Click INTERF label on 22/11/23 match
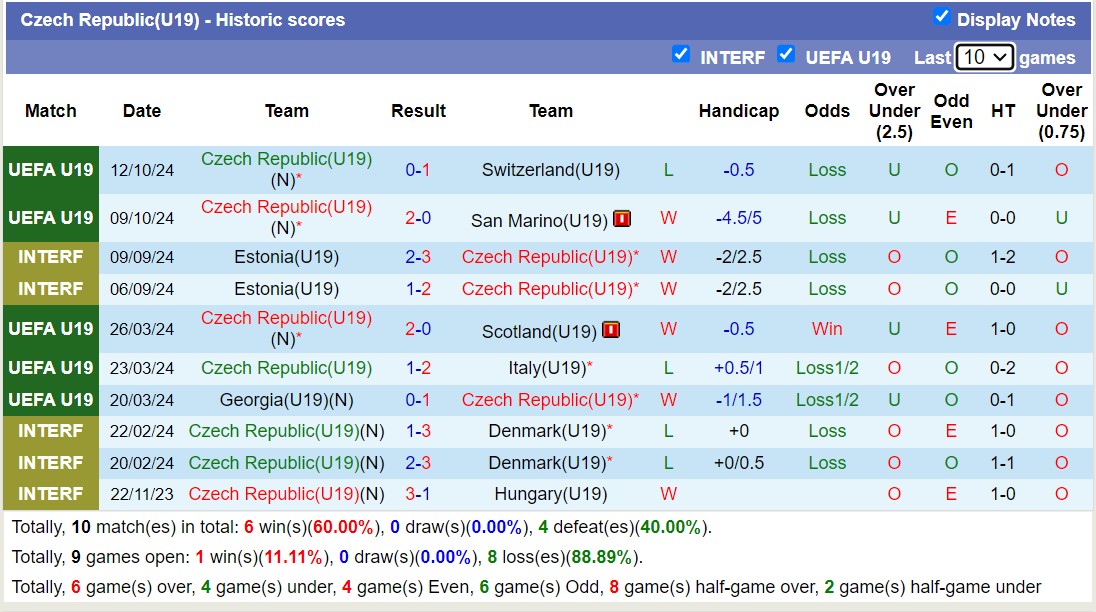1096x612 pixels. (x=50, y=494)
